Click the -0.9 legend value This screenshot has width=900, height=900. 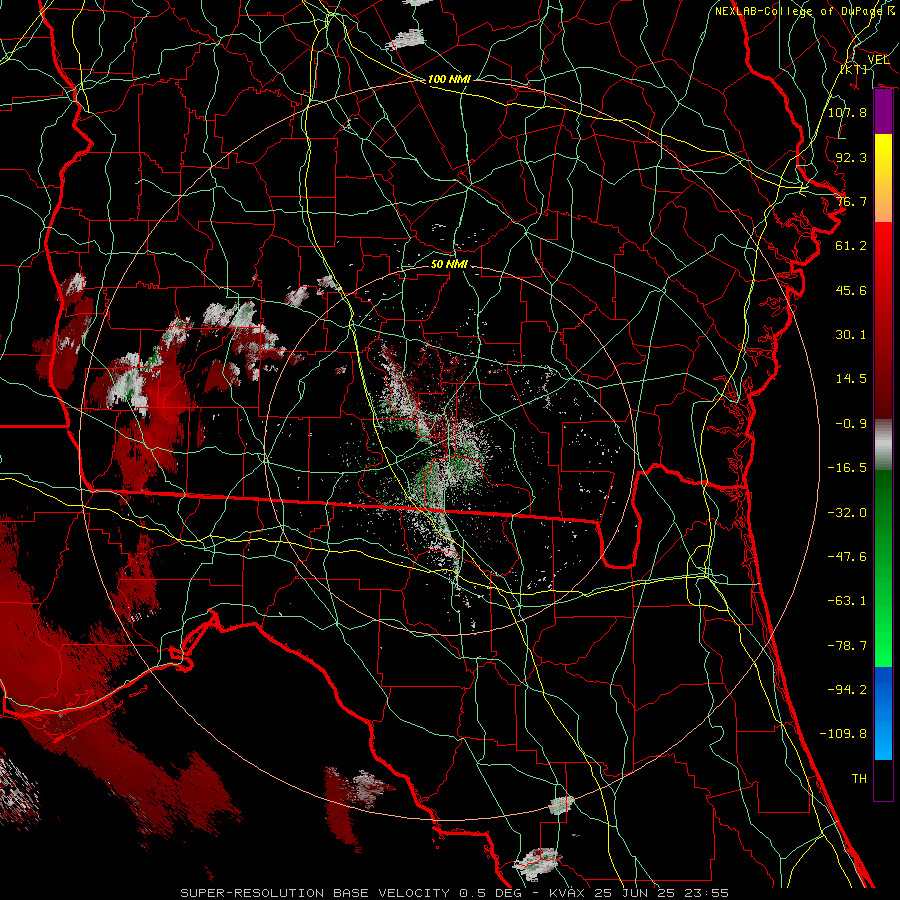(851, 424)
